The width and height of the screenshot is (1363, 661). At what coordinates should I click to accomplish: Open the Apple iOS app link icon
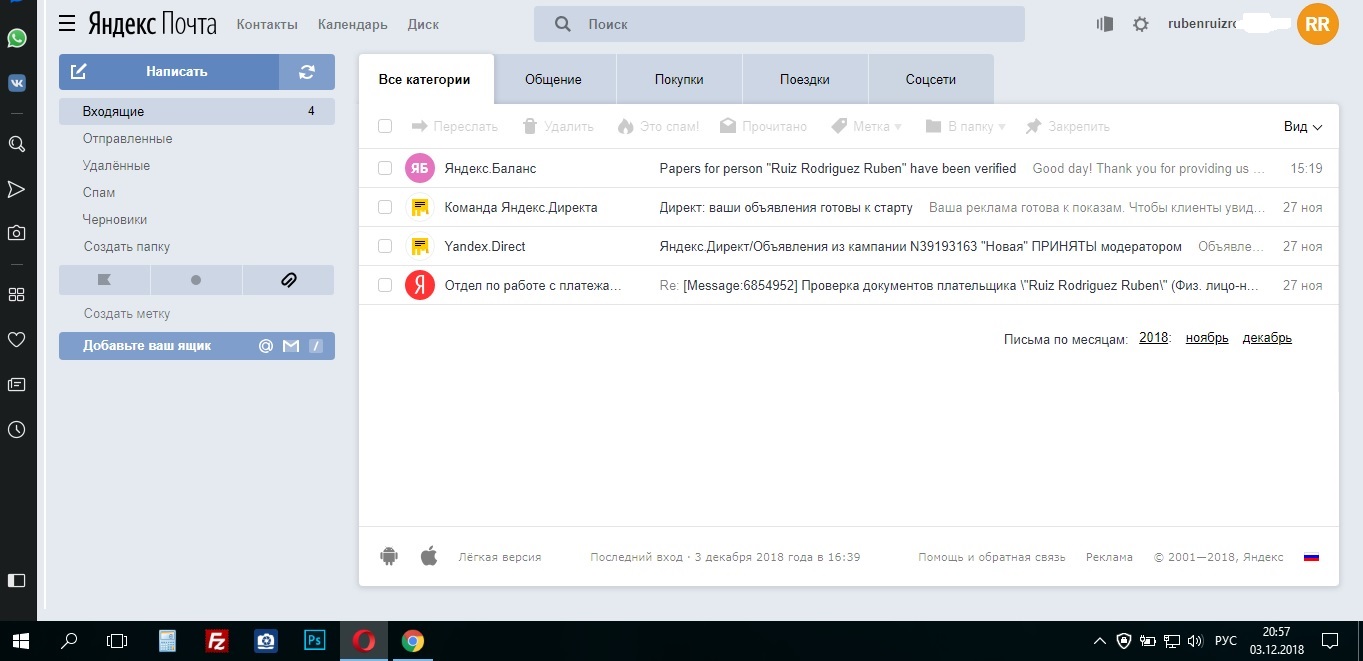(x=429, y=556)
